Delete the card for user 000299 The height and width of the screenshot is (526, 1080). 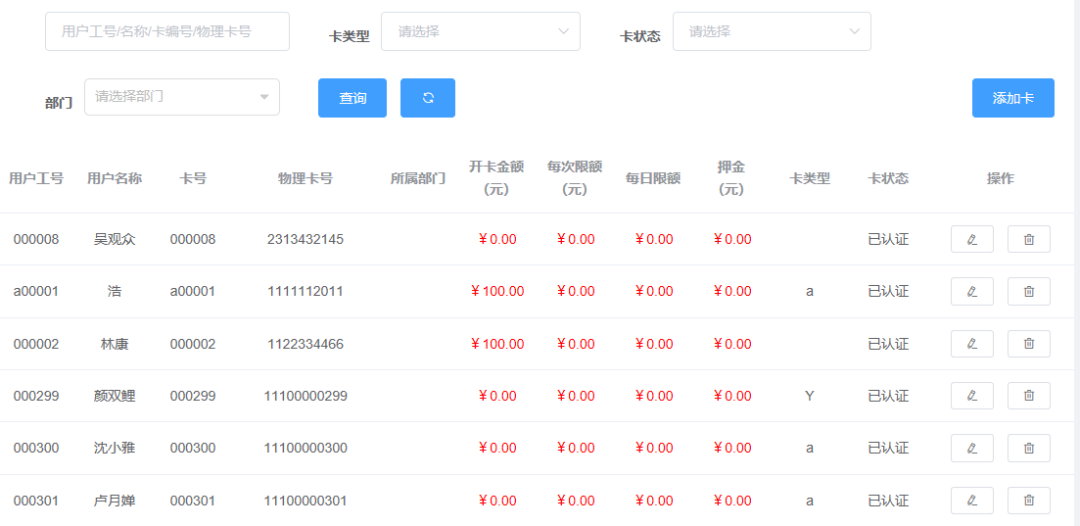tap(1028, 396)
